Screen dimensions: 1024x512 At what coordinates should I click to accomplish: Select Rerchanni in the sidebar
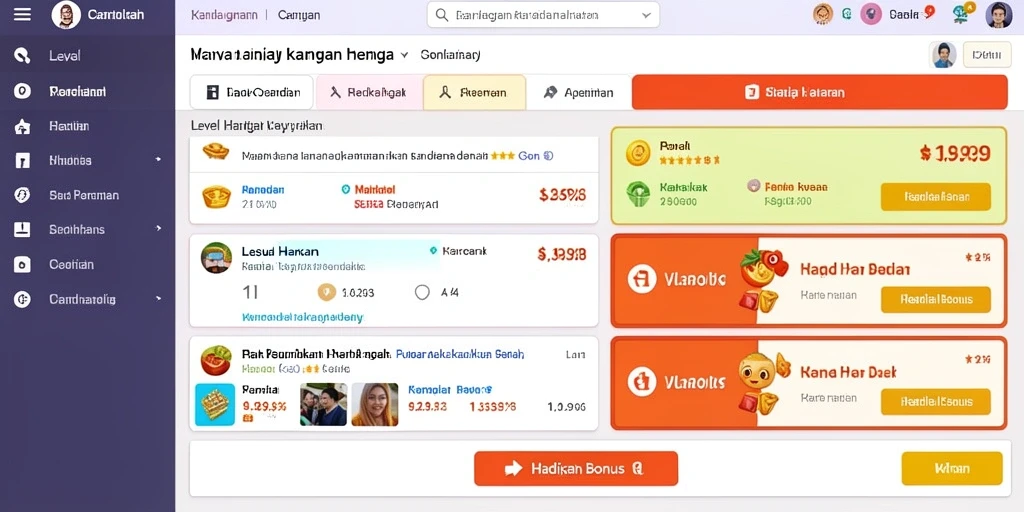pyautogui.click(x=77, y=91)
